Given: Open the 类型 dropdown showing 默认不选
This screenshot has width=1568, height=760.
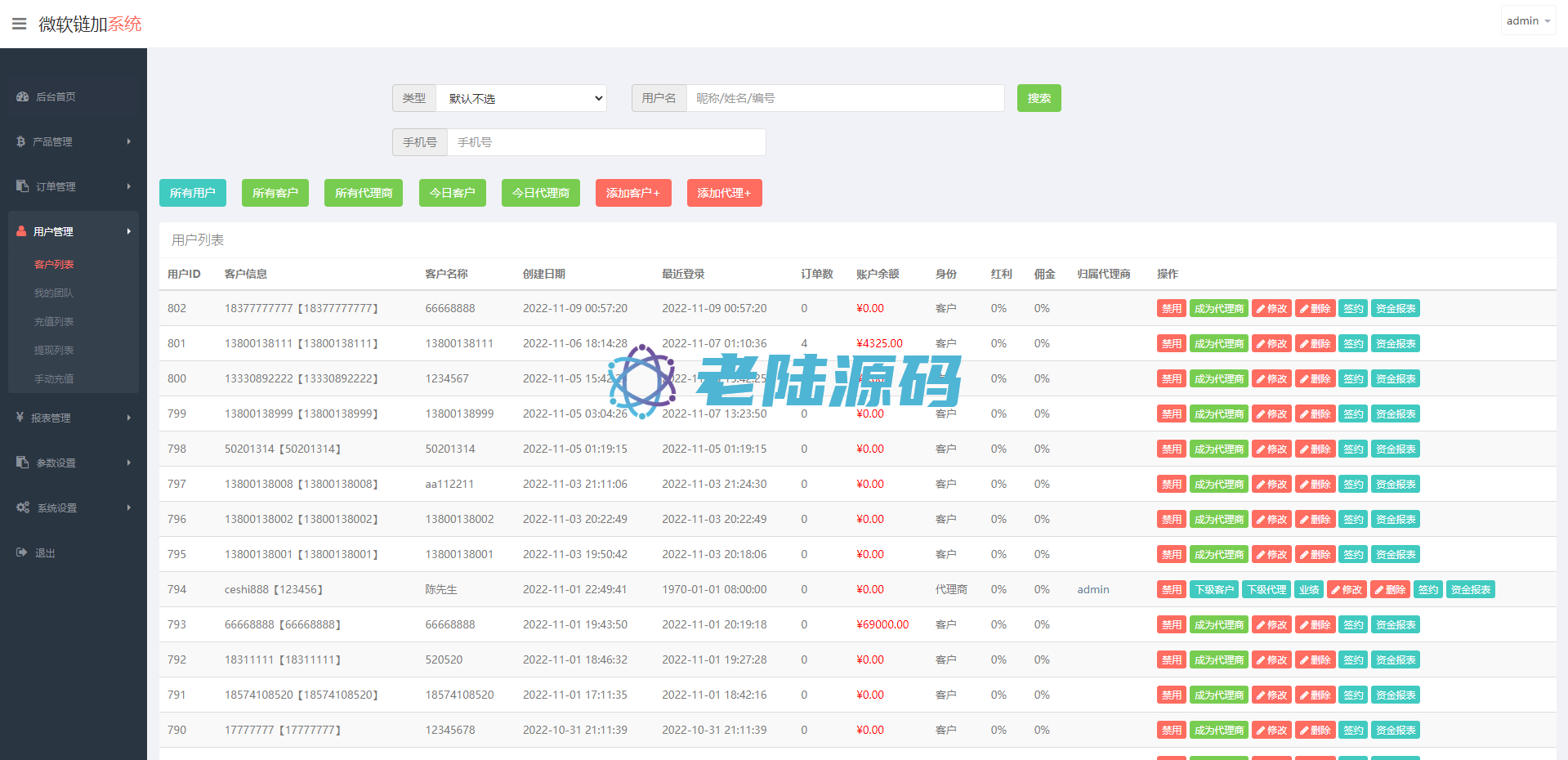Looking at the screenshot, I should [x=521, y=98].
